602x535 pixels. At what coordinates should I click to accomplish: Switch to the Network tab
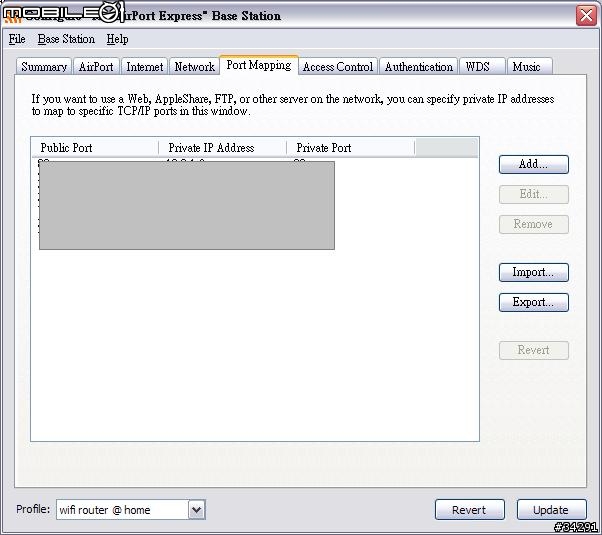(194, 66)
